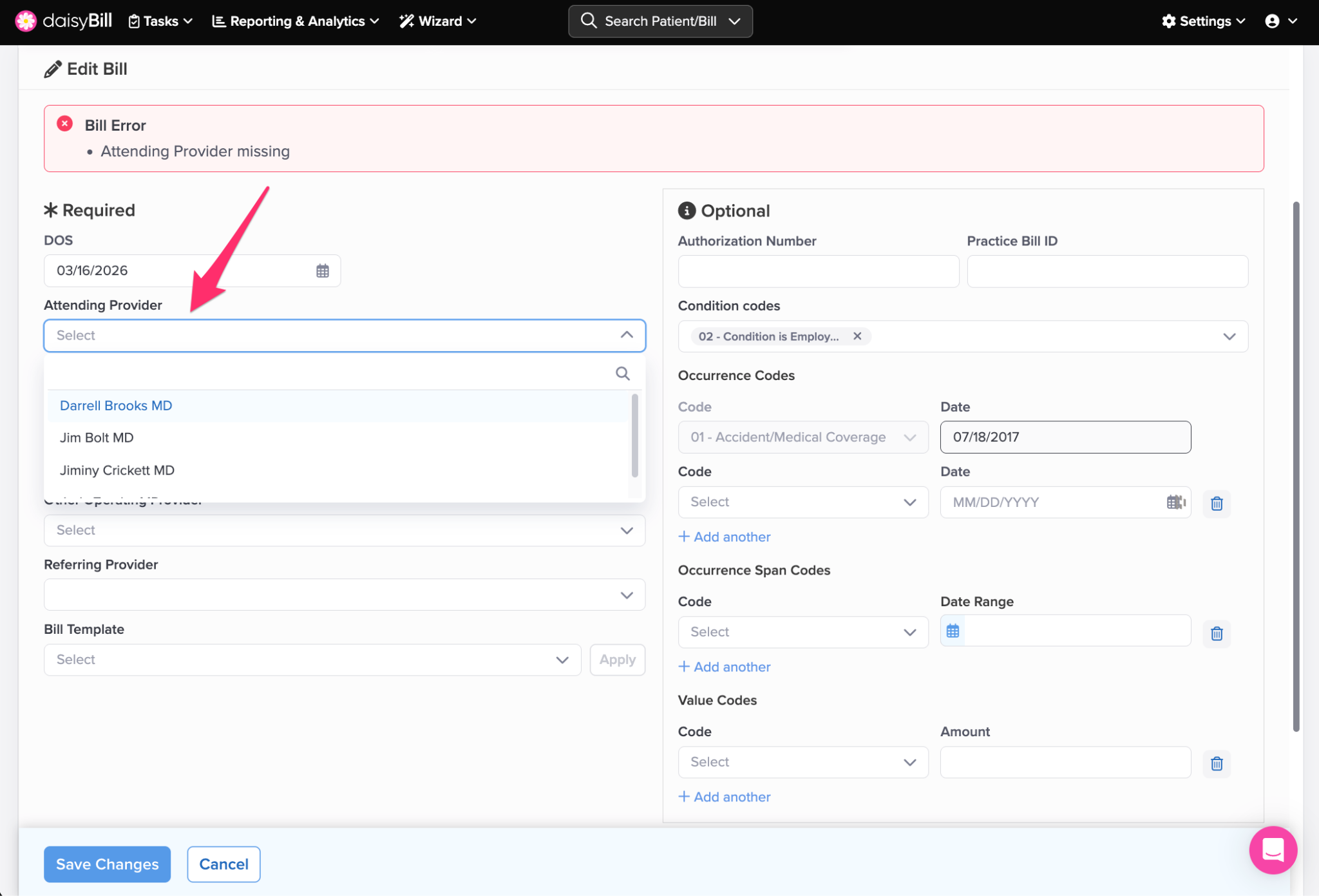
Task: Delete the second Occurrence Code row
Action: [1216, 504]
